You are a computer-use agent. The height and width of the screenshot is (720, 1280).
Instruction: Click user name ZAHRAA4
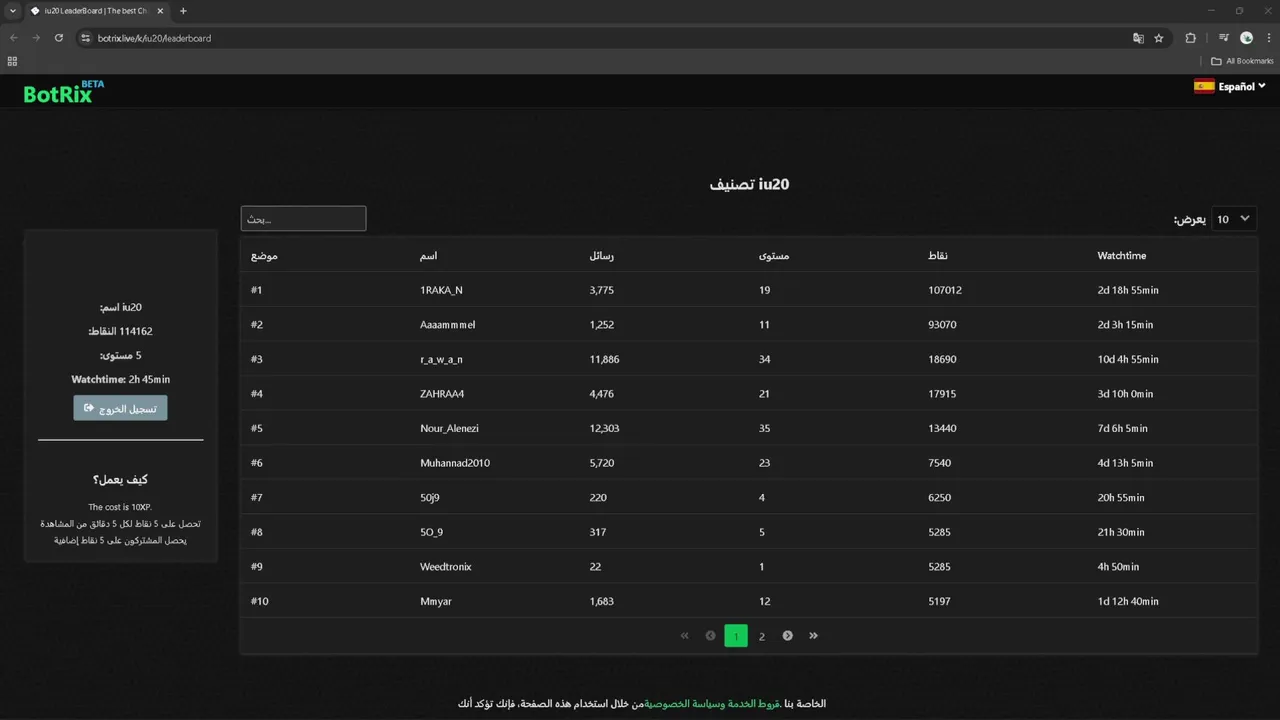442,394
